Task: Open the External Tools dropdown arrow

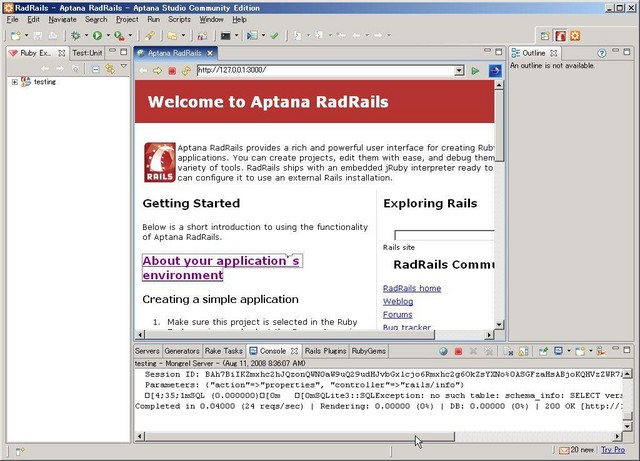Action: coord(130,36)
